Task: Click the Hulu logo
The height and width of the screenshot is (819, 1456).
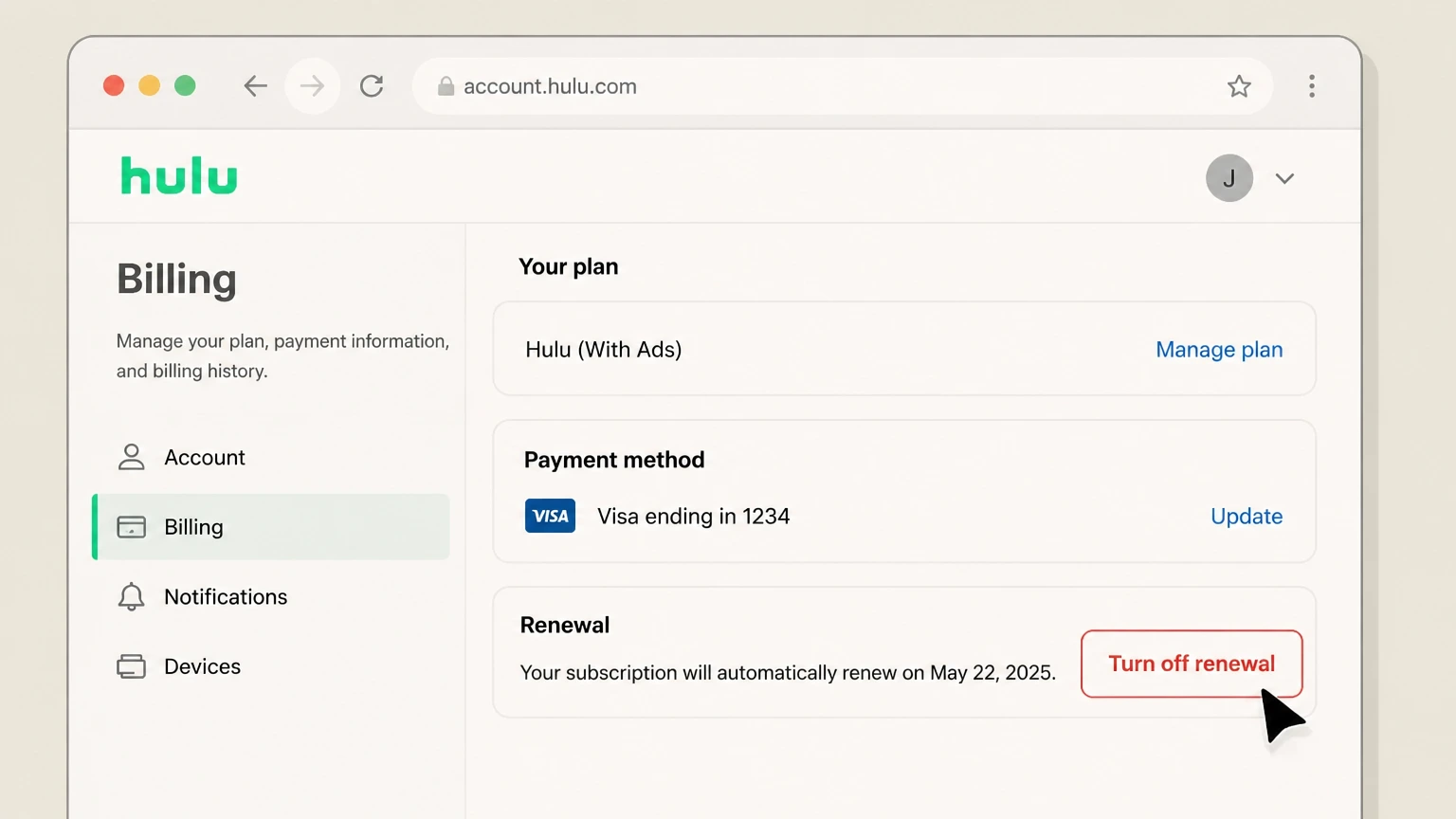Action: pyautogui.click(x=179, y=176)
